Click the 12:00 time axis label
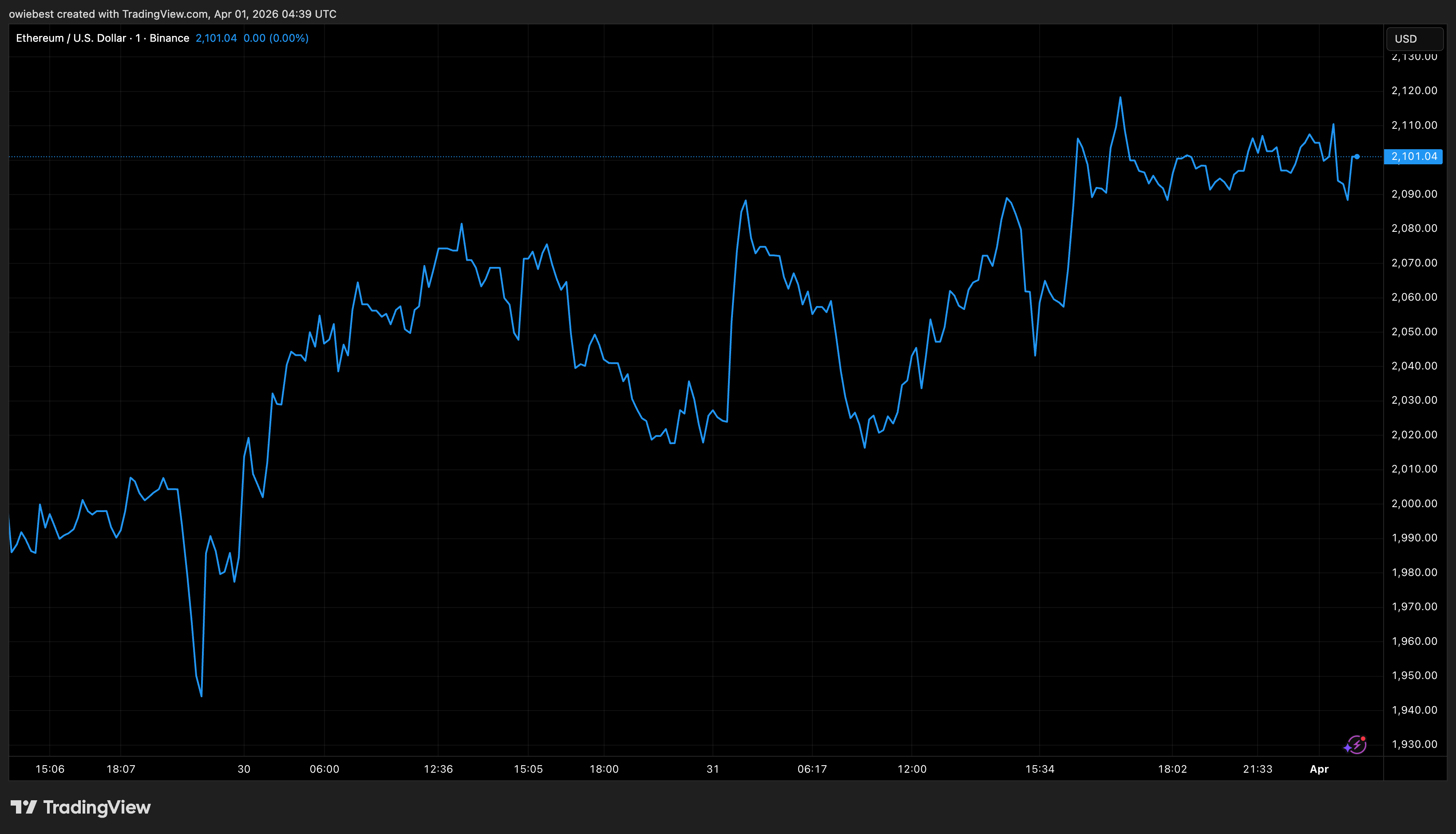 [x=911, y=769]
